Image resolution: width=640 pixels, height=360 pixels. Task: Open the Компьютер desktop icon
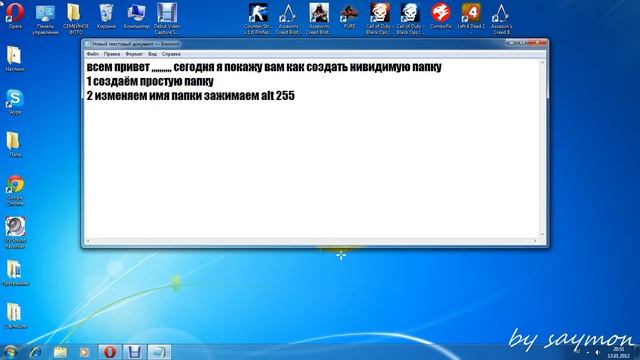click(136, 16)
